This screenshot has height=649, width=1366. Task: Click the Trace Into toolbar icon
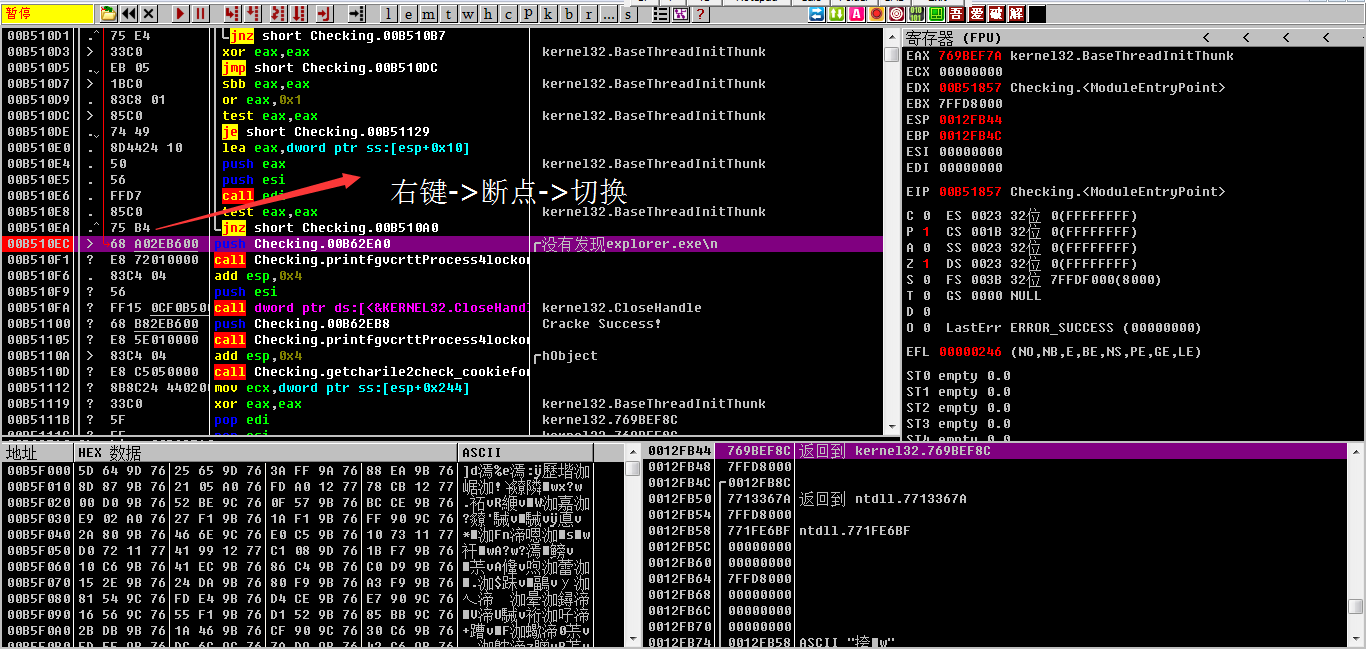[x=278, y=14]
